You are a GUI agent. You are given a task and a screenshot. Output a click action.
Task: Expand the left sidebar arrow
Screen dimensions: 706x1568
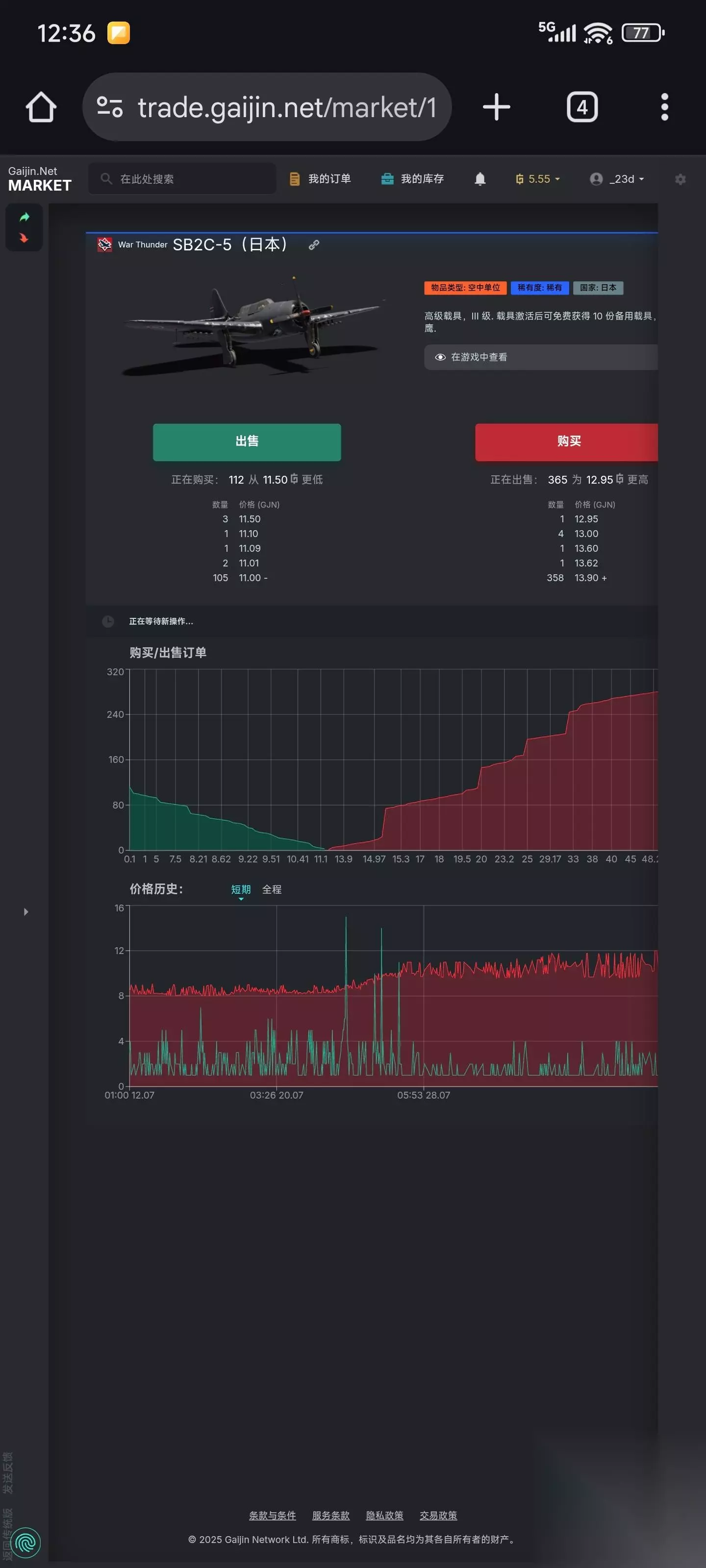click(25, 912)
